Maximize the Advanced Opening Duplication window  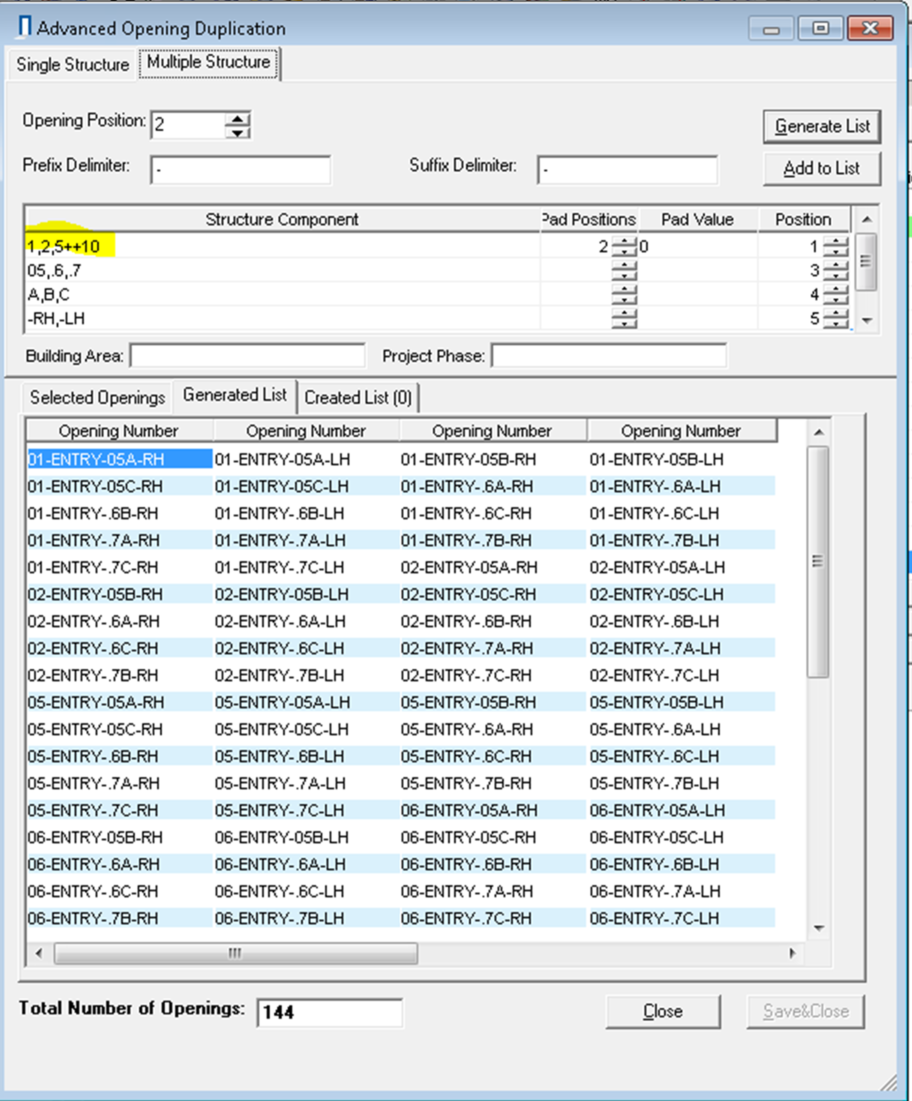click(820, 29)
